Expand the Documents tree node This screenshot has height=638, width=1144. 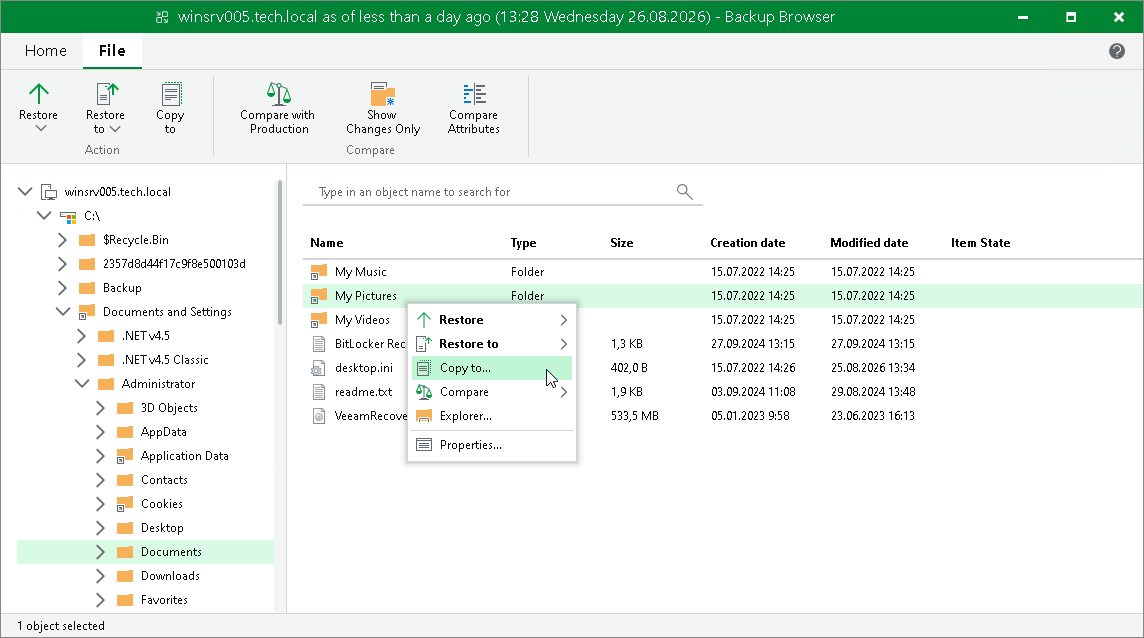point(101,552)
